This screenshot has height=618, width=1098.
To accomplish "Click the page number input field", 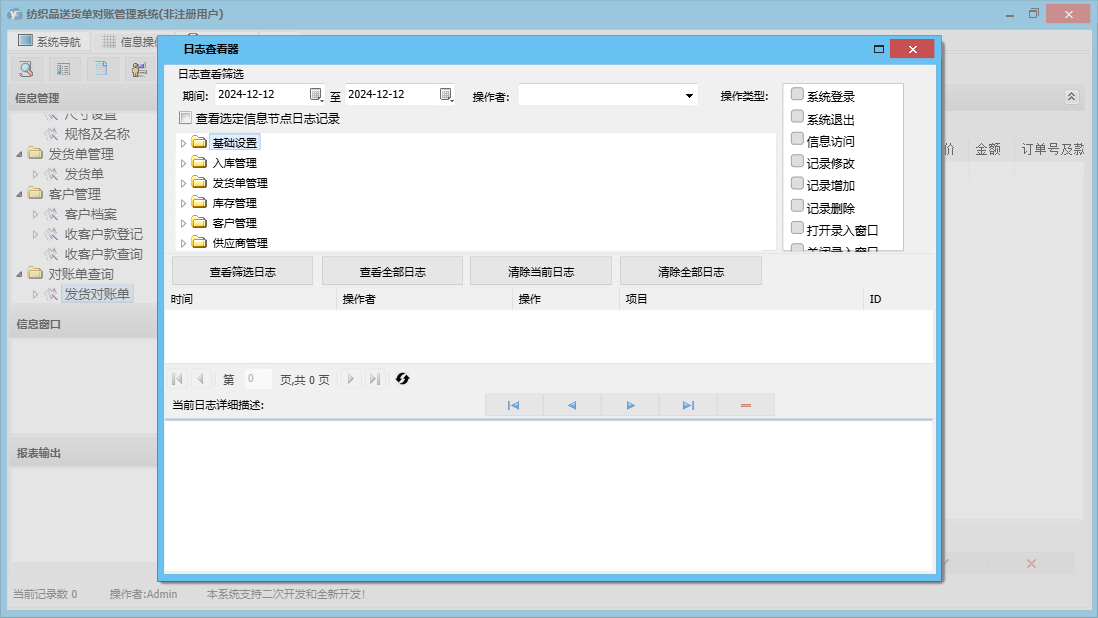I will click(x=258, y=379).
